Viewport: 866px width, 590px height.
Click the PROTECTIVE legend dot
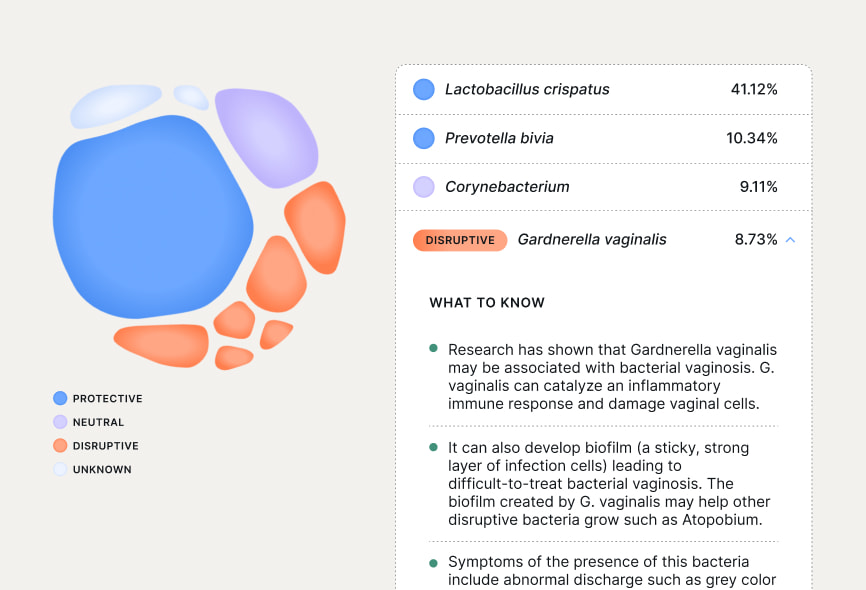(x=62, y=398)
